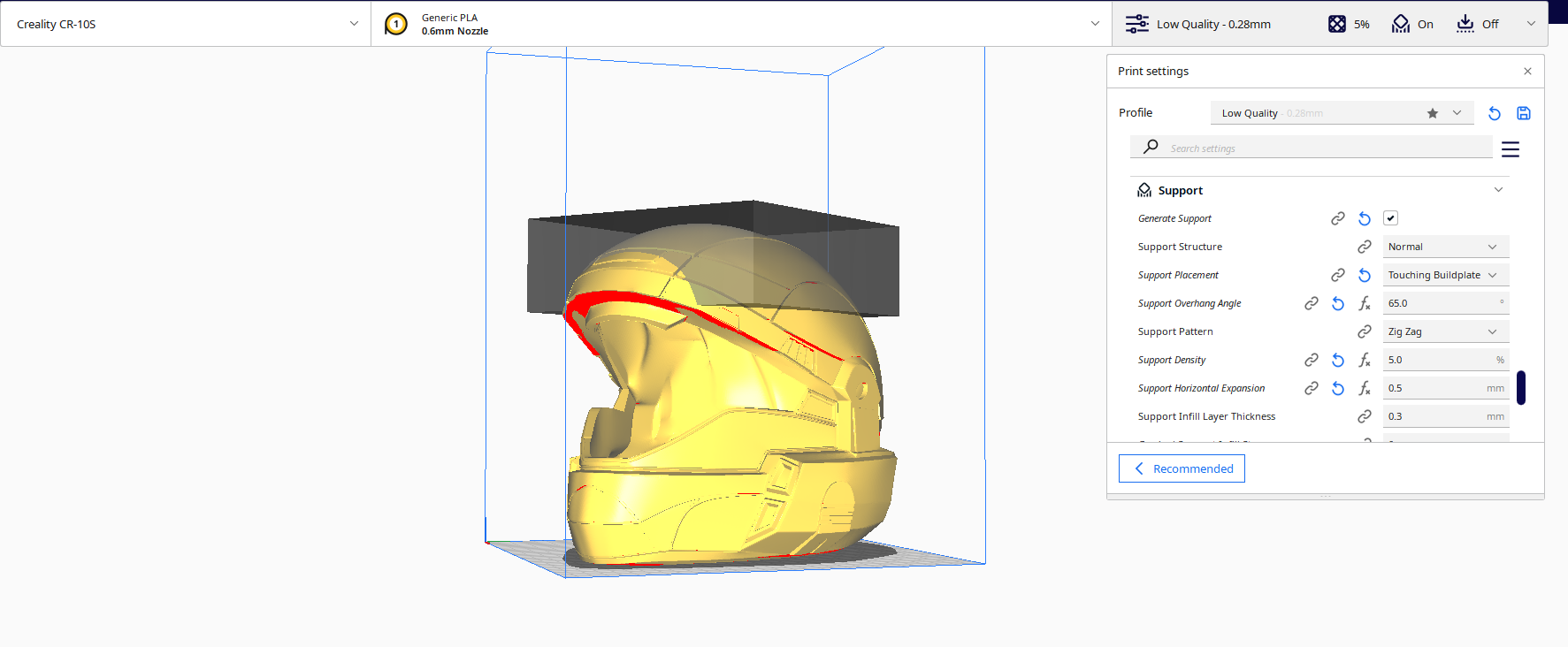This screenshot has height=647, width=1568.
Task: Click the link icon for Support Pattern
Action: tap(1365, 331)
